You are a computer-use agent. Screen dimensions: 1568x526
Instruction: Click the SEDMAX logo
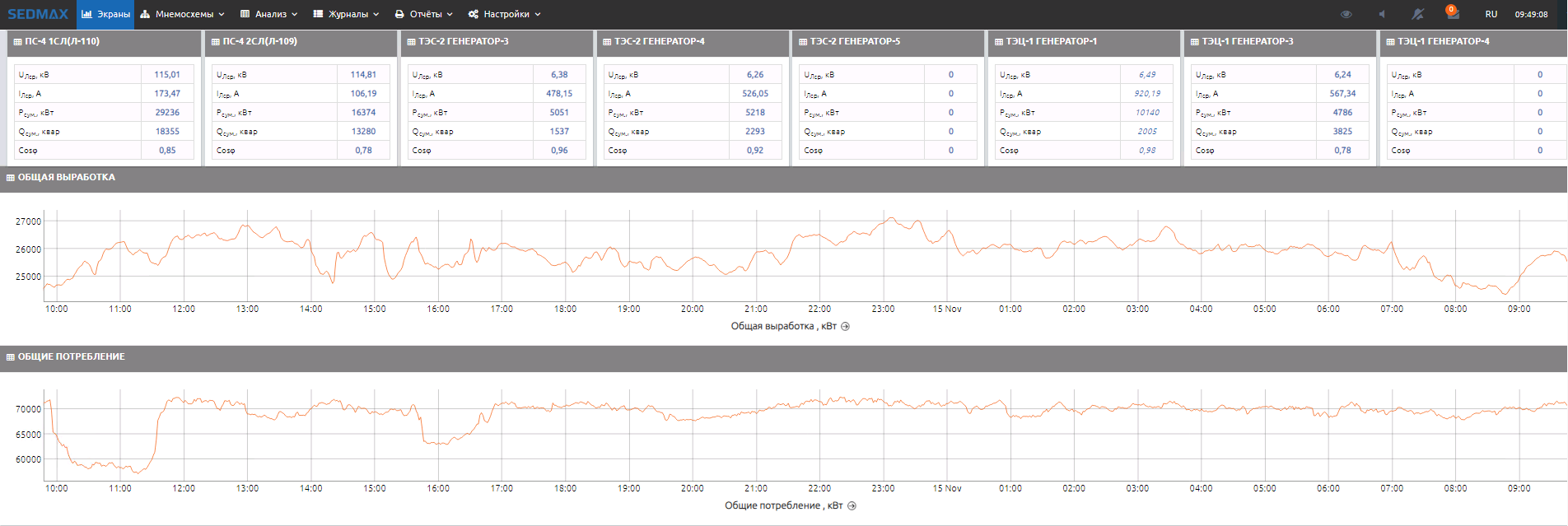(38, 14)
